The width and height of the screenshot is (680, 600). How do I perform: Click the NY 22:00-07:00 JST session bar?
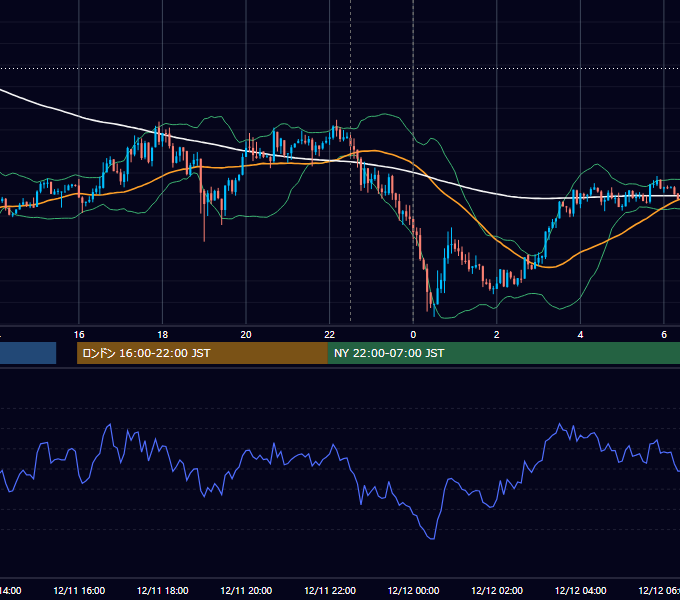pos(503,353)
